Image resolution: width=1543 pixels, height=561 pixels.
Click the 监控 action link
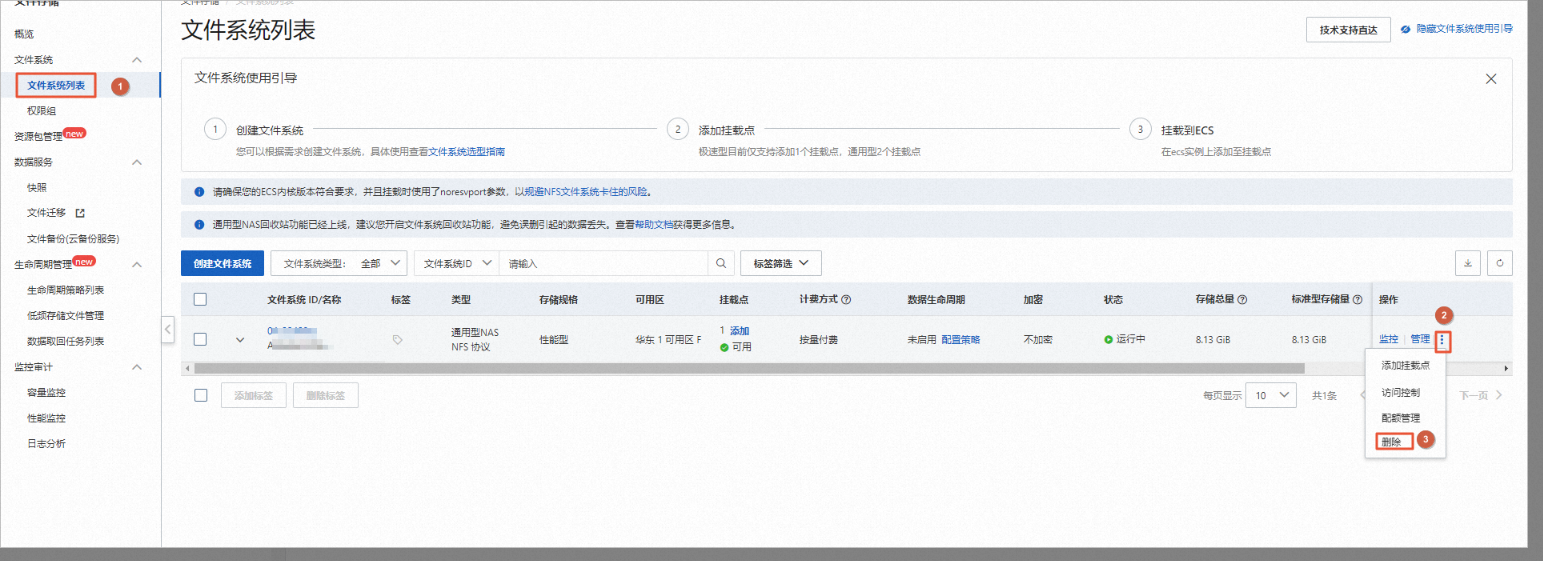point(1388,340)
